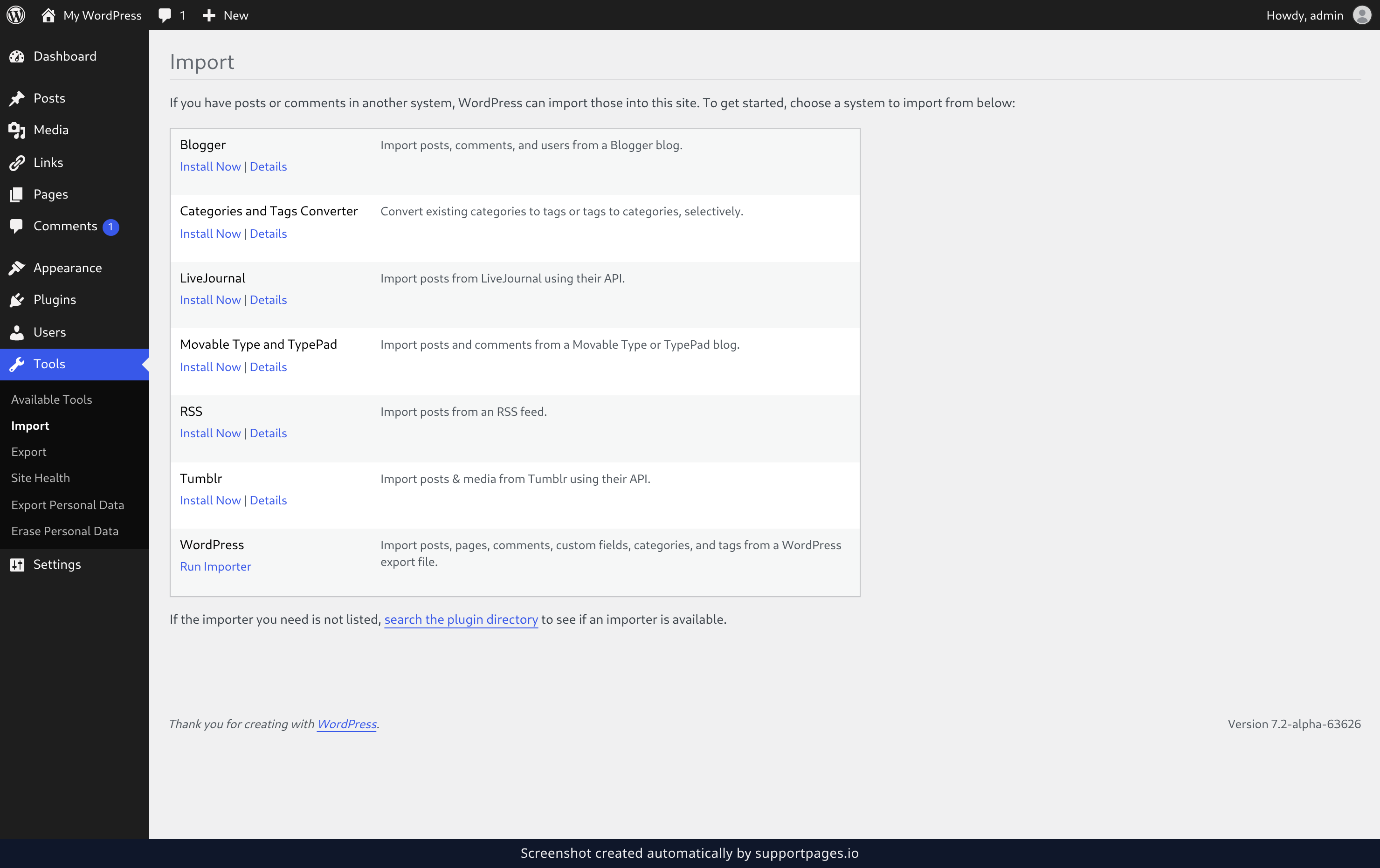This screenshot has height=868, width=1380.
Task: View Details for Categories and Tags Converter
Action: [268, 233]
